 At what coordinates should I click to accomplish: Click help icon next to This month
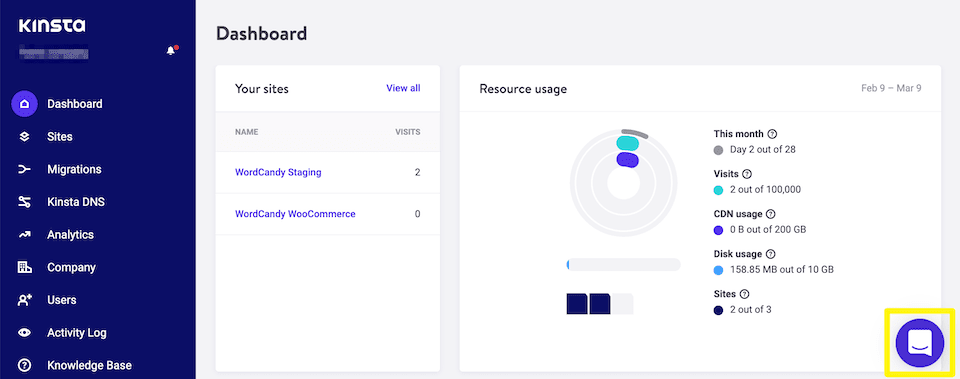pyautogui.click(x=773, y=134)
